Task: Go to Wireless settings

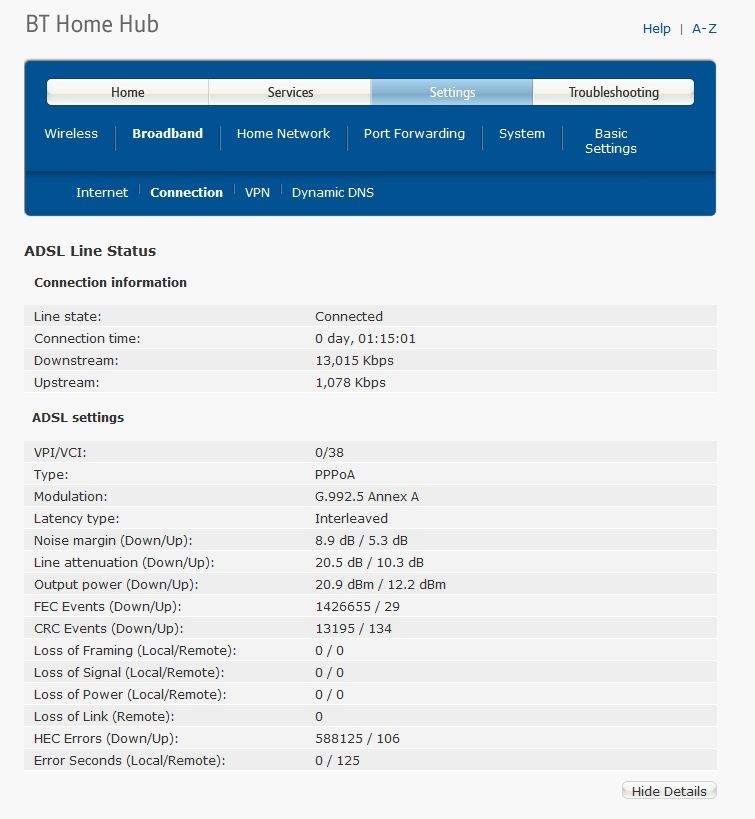Action: click(x=71, y=134)
